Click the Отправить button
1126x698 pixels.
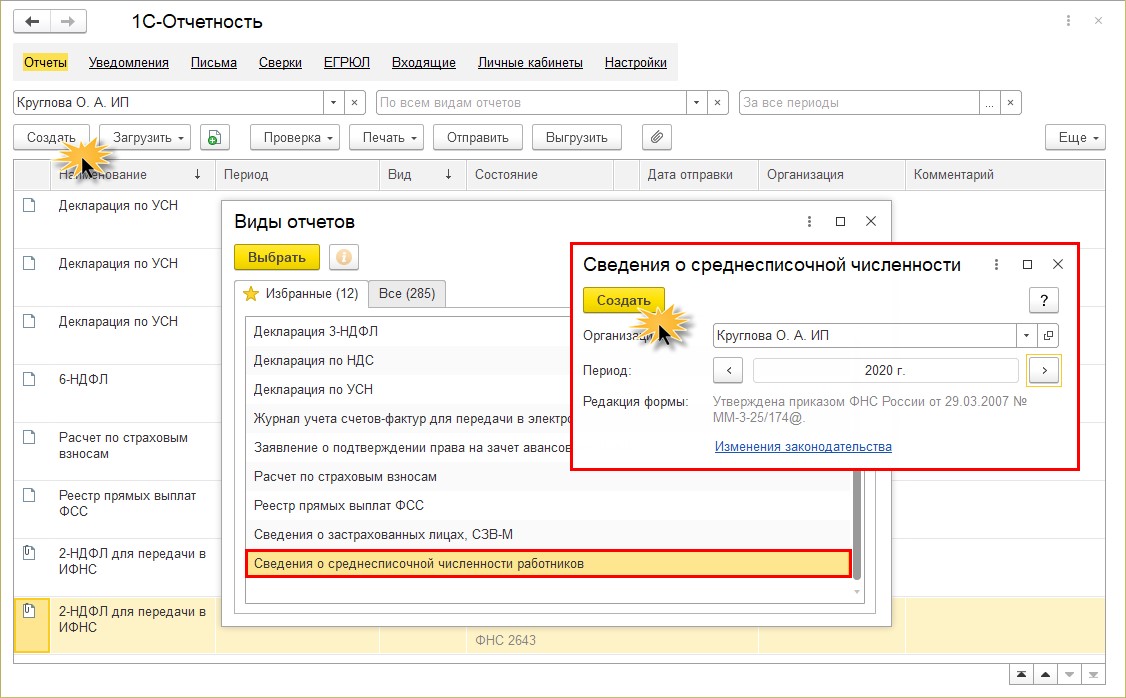click(x=478, y=137)
